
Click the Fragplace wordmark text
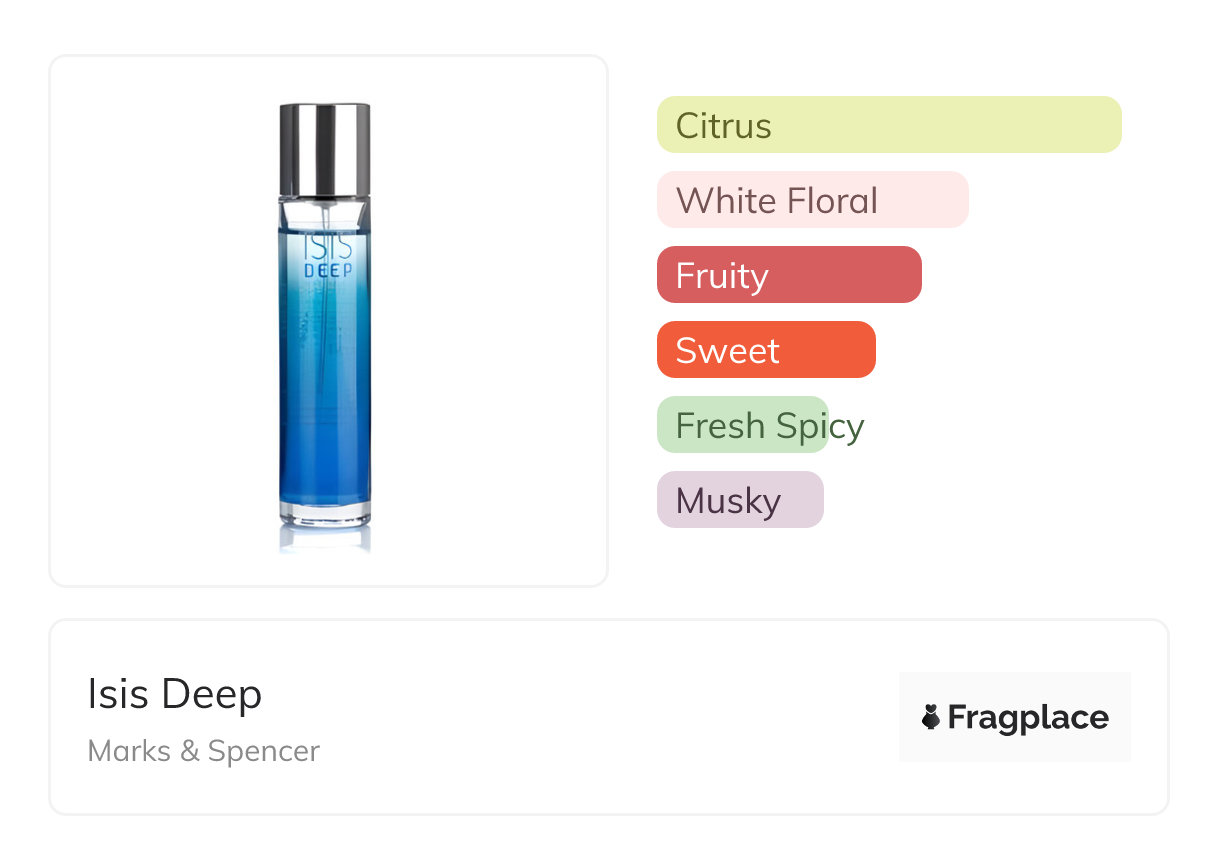pyautogui.click(x=1028, y=717)
